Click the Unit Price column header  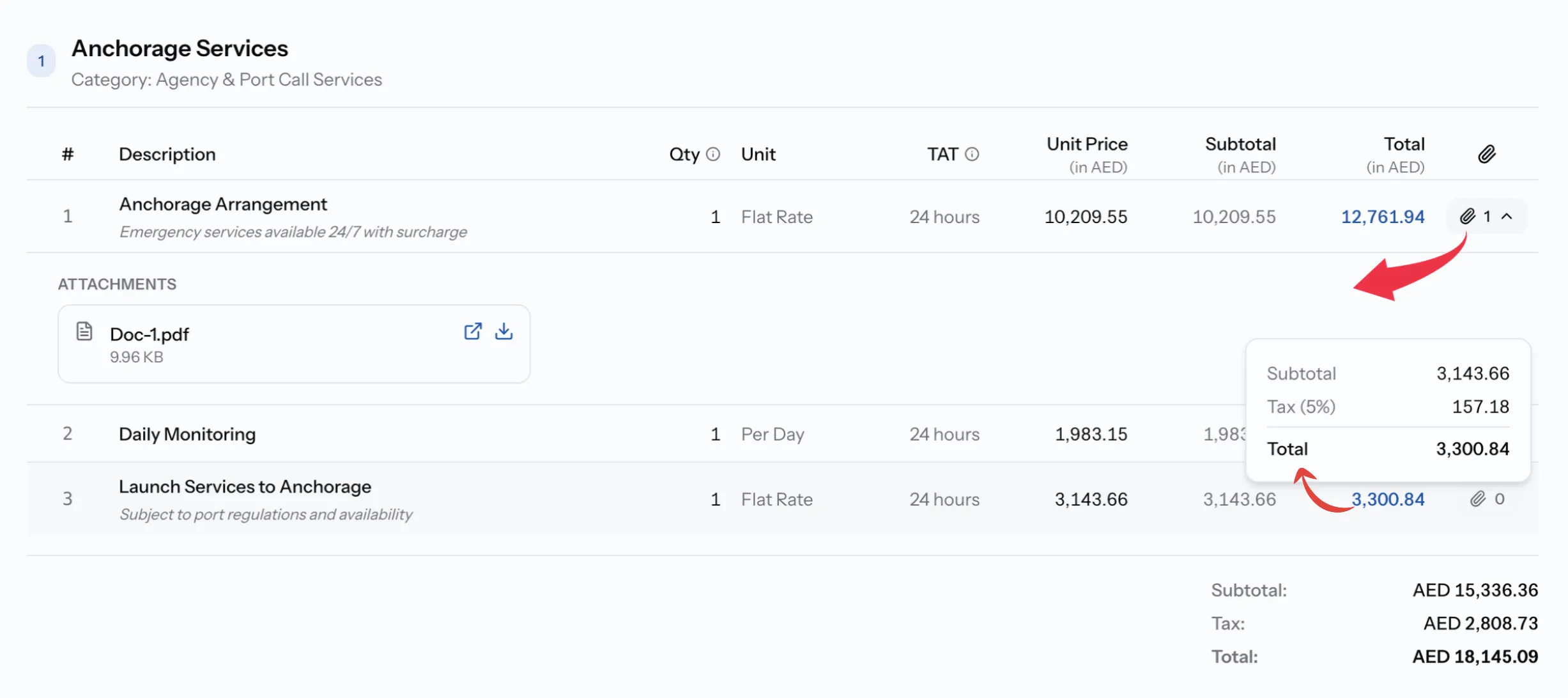[x=1087, y=155]
